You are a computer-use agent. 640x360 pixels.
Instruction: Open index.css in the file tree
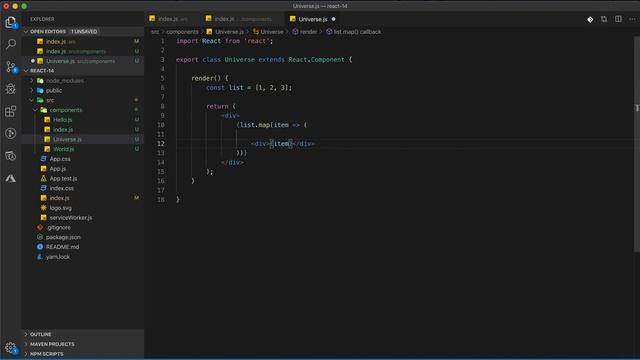pos(62,188)
